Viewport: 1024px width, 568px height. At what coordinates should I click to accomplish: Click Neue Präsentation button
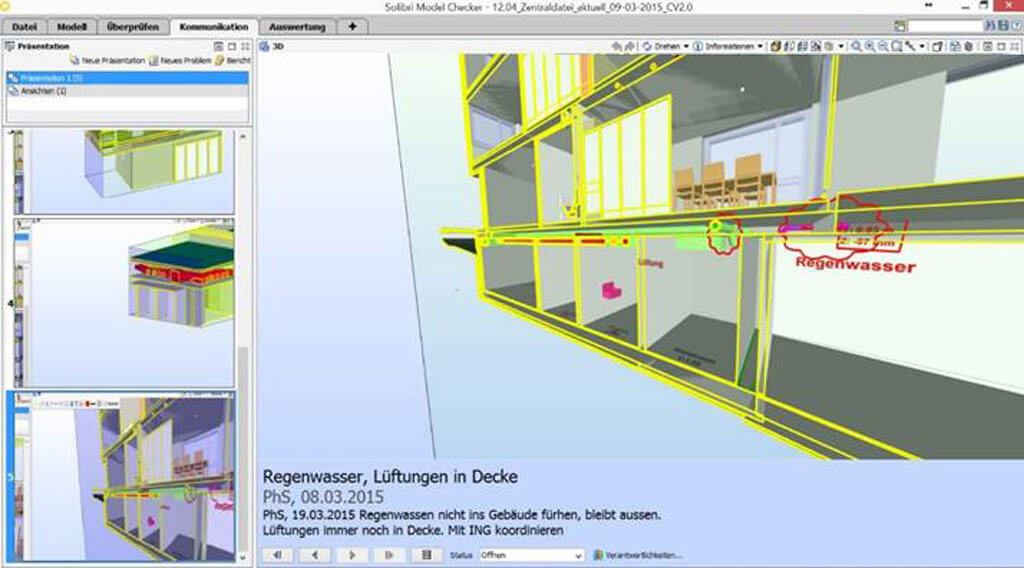[108, 60]
